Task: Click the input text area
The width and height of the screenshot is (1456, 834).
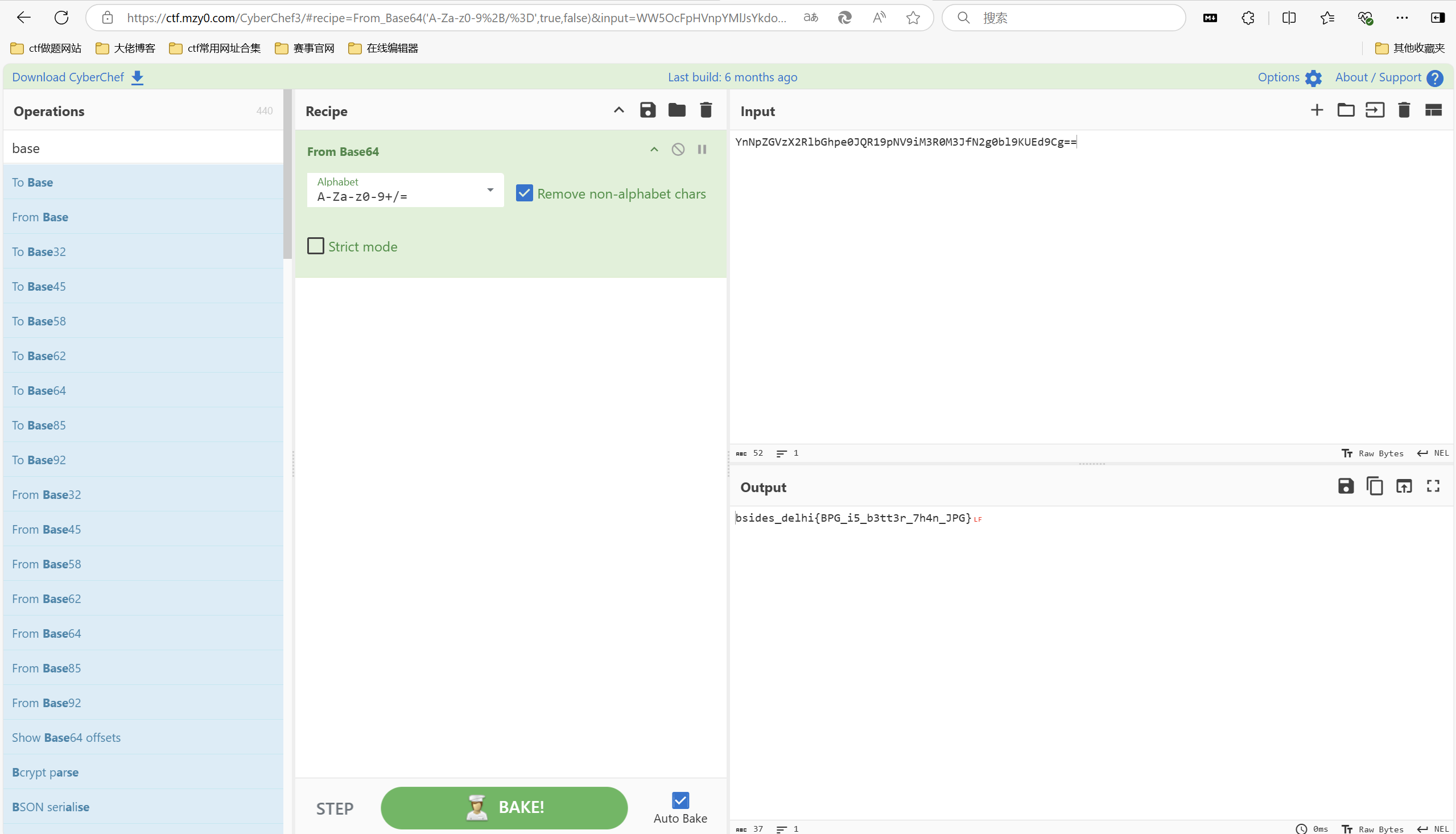Action: (x=1091, y=286)
